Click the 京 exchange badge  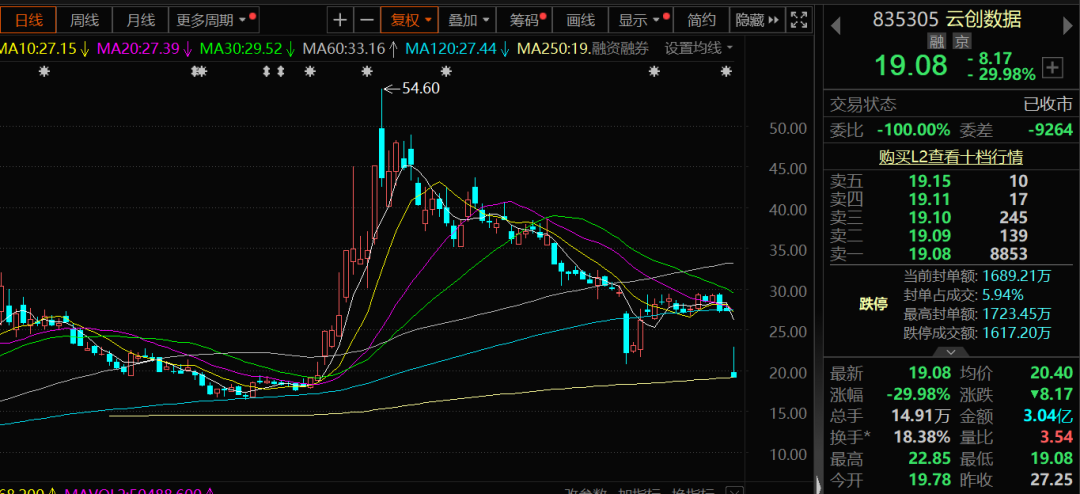[x=961, y=41]
